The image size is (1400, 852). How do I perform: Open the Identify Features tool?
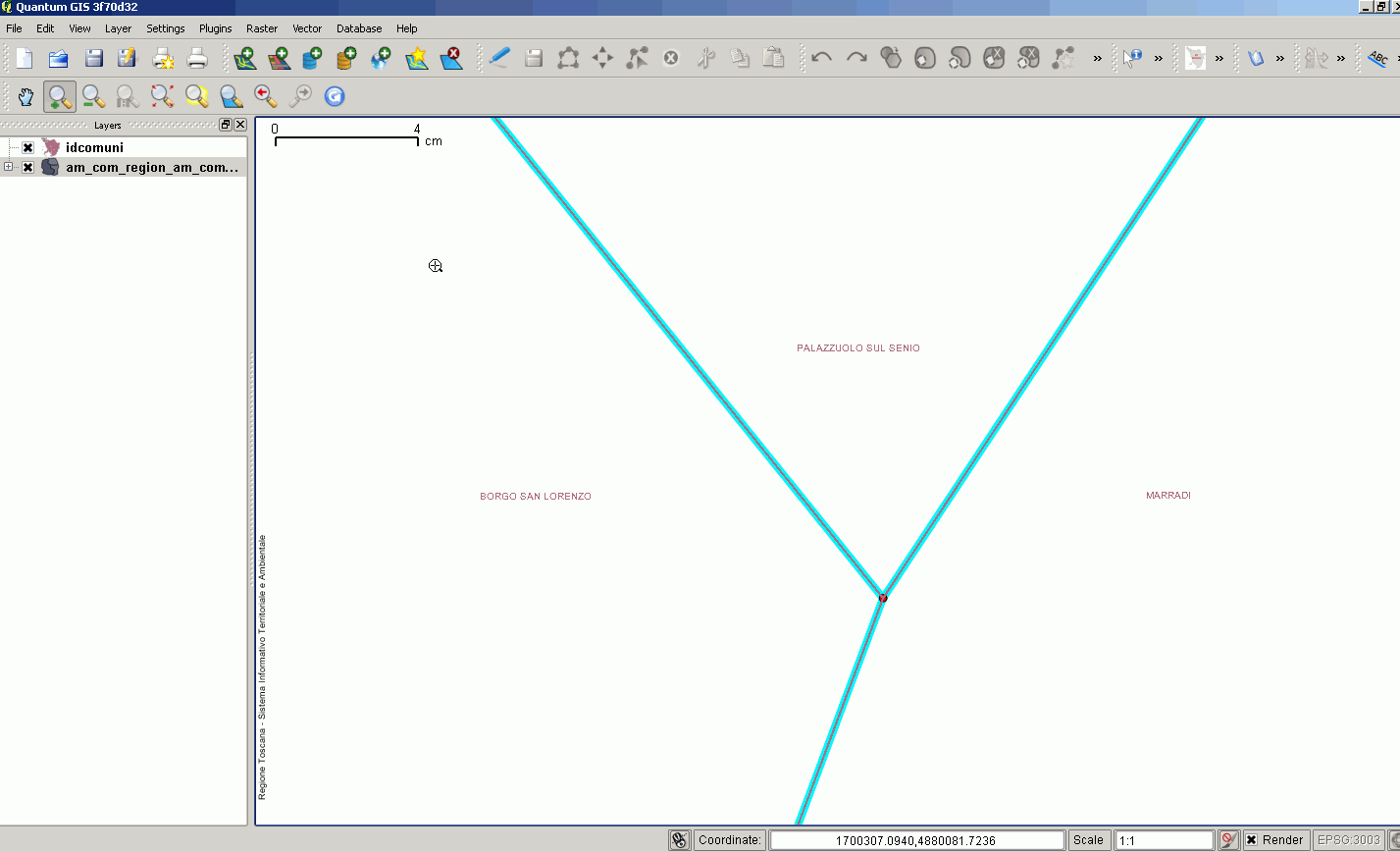point(1132,58)
